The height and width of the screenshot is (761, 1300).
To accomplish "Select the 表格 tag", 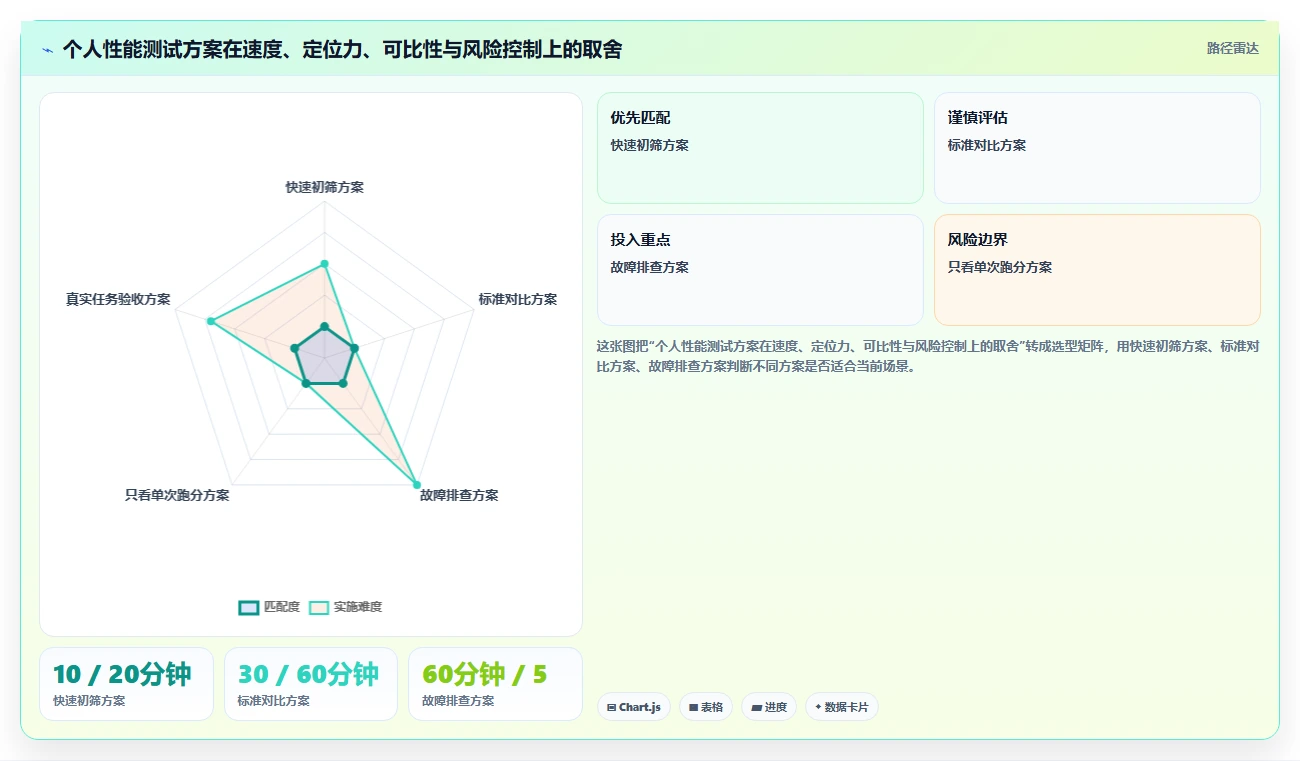I will (x=706, y=707).
